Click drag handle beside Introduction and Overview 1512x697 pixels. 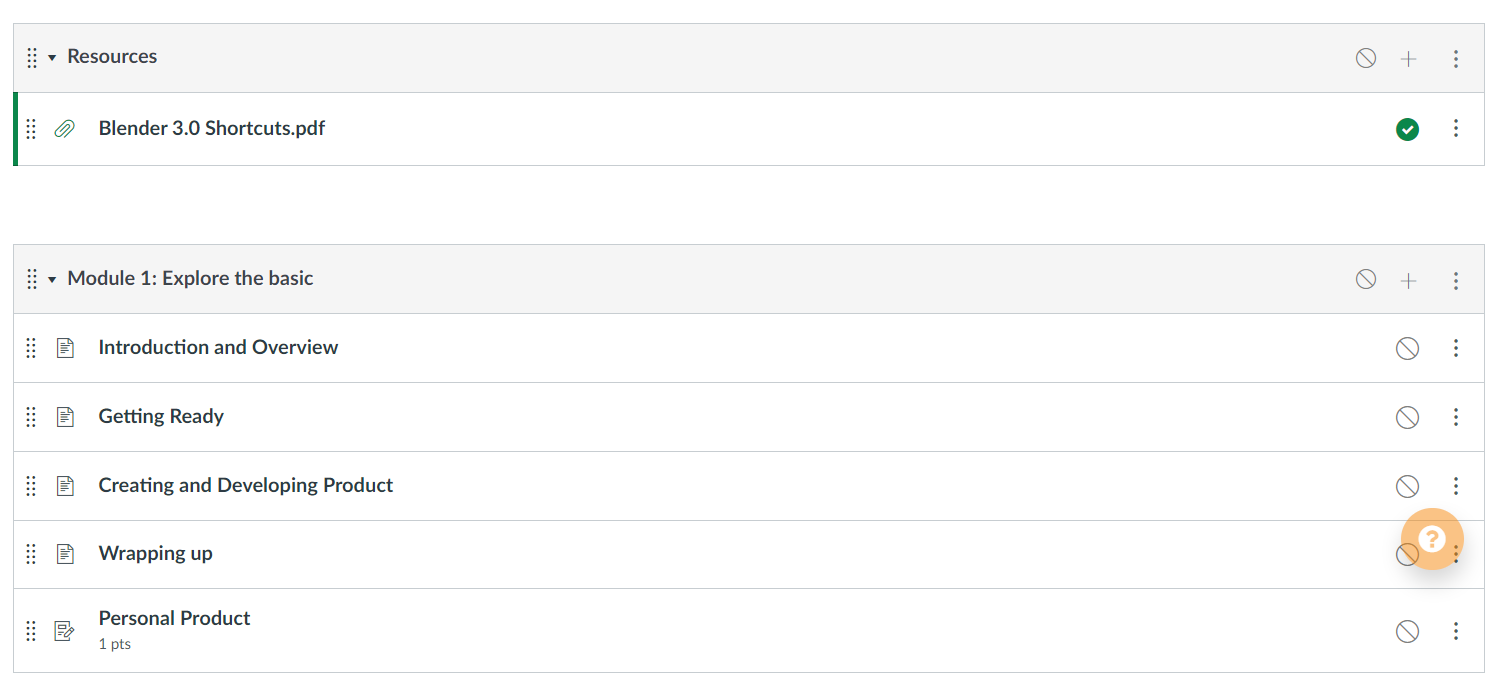(x=31, y=348)
